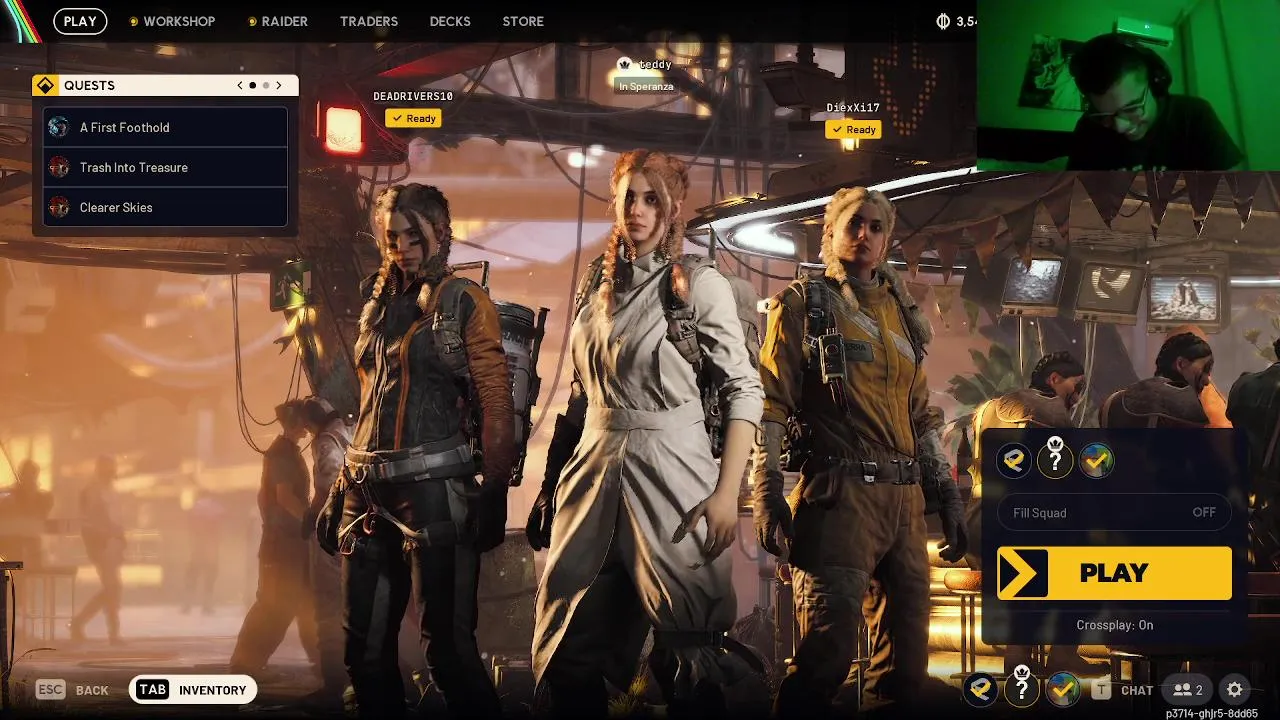Click the checkmark squad avatar in play panel
The height and width of the screenshot is (720, 1280).
coord(1096,460)
